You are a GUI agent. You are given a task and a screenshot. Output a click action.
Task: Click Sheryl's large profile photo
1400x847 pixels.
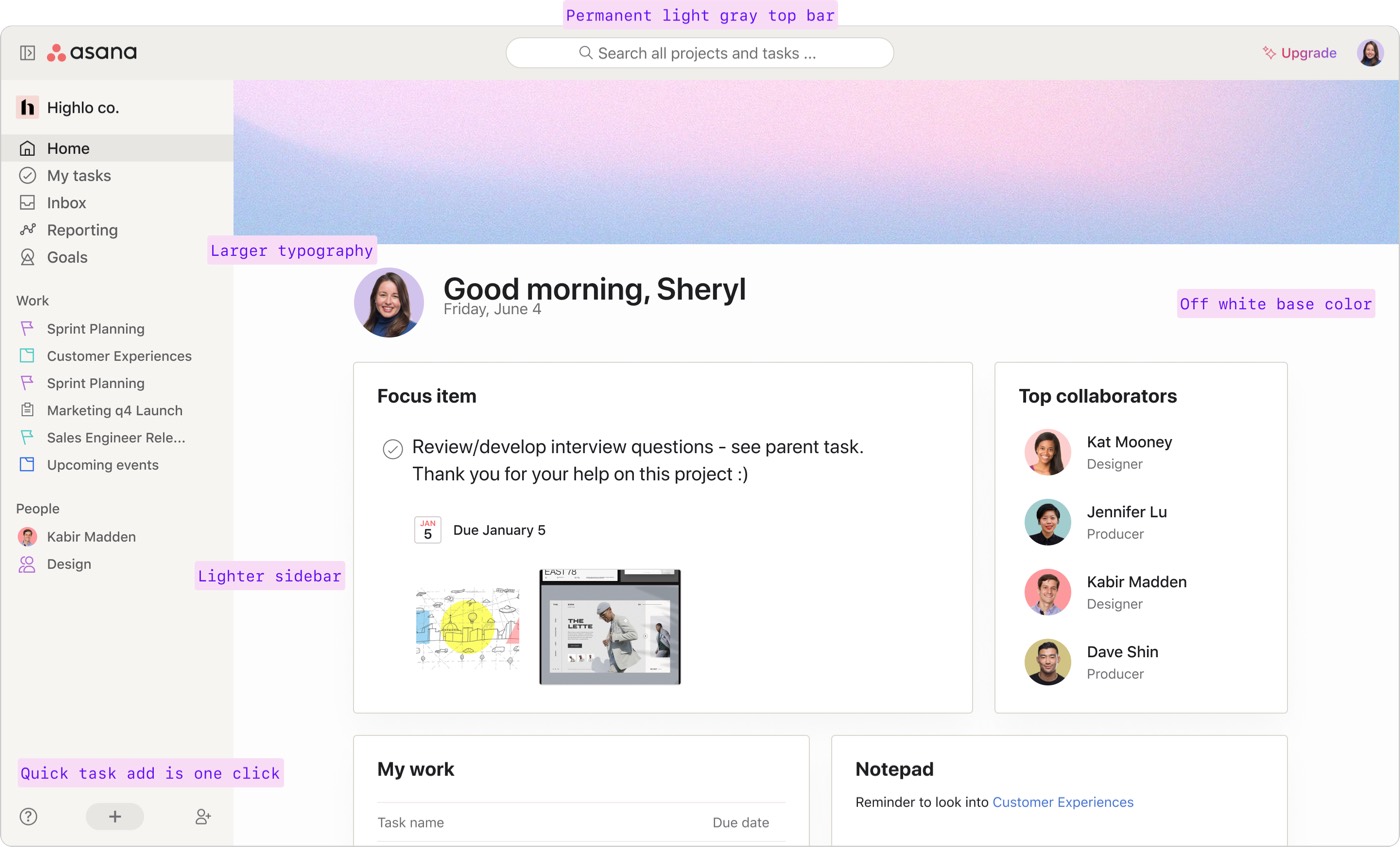[389, 302]
